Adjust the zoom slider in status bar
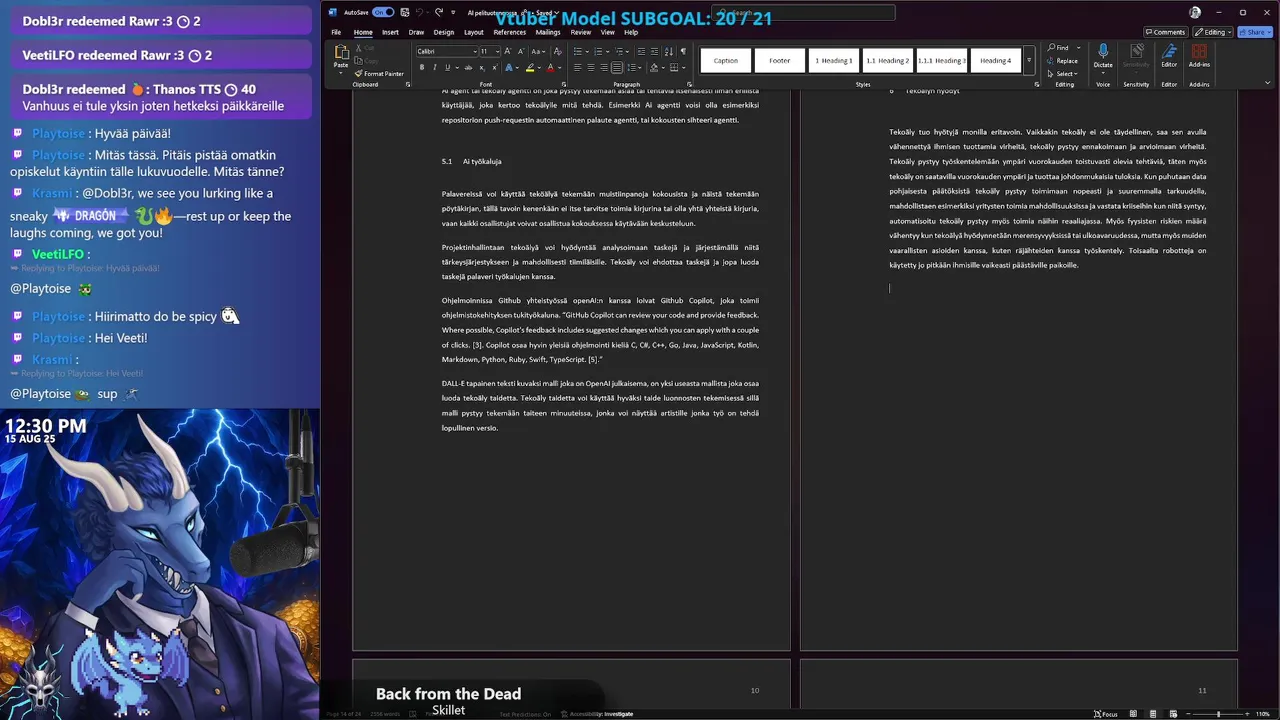This screenshot has height=720, width=1280. click(x=1218, y=714)
